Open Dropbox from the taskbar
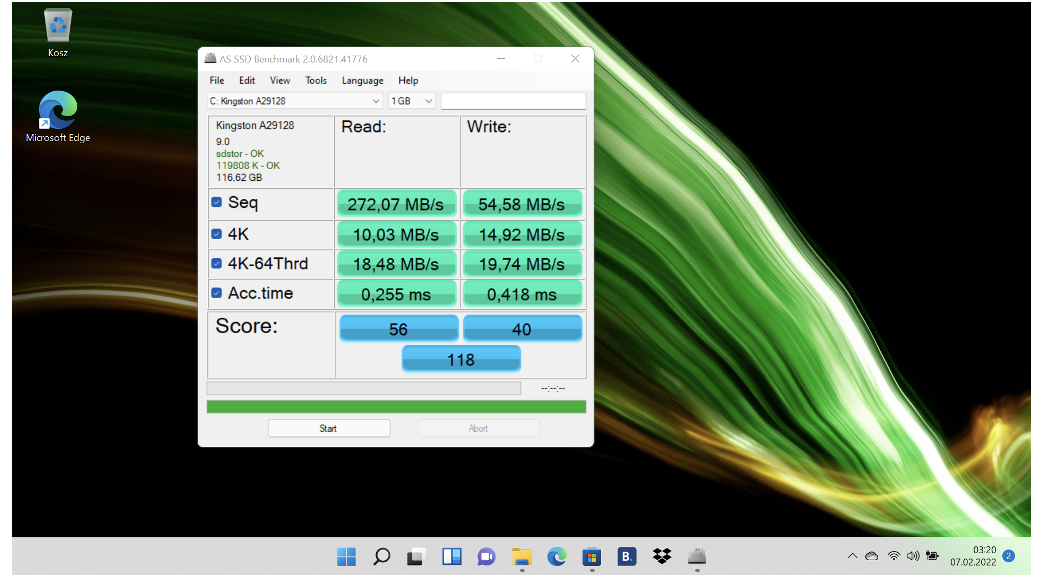 pos(662,557)
